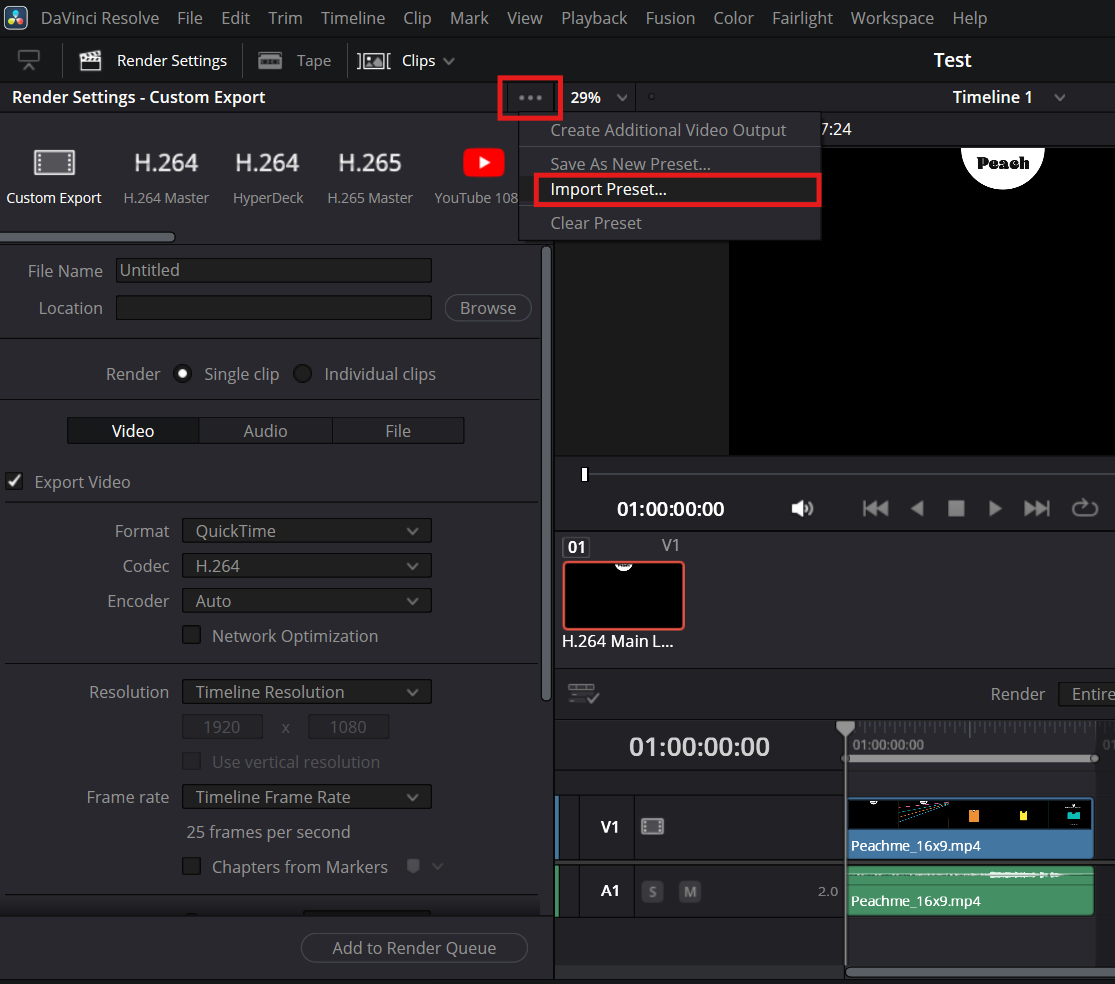Screen dimensions: 1115x984
Task: Toggle loop playback icon
Action: pyautogui.click(x=1084, y=509)
